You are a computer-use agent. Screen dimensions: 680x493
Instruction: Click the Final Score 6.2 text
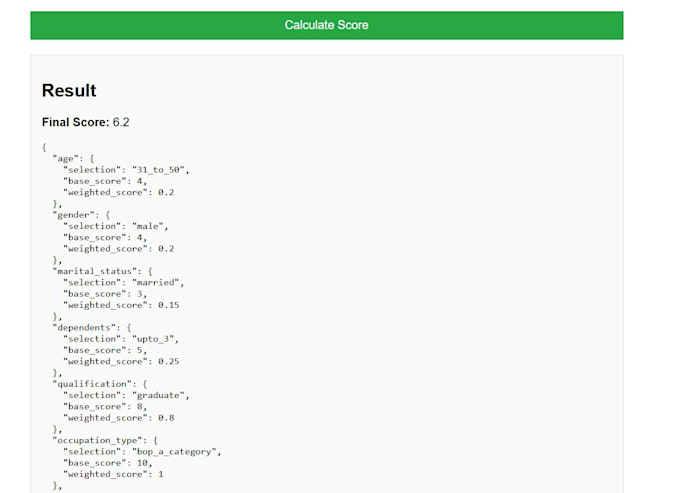[85, 122]
